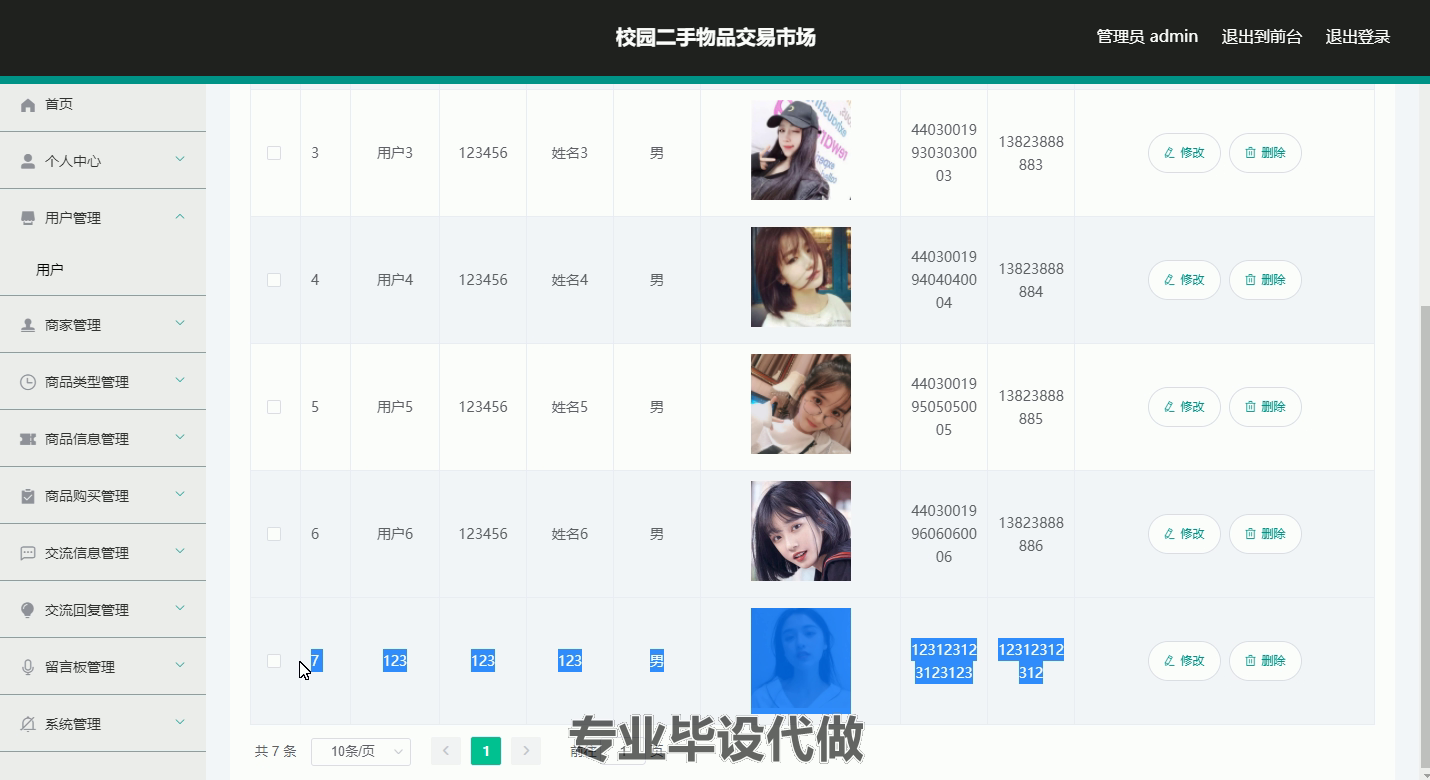Select the 商品购买管理 clipboard icon
Image resolution: width=1430 pixels, height=780 pixels.
[x=28, y=496]
